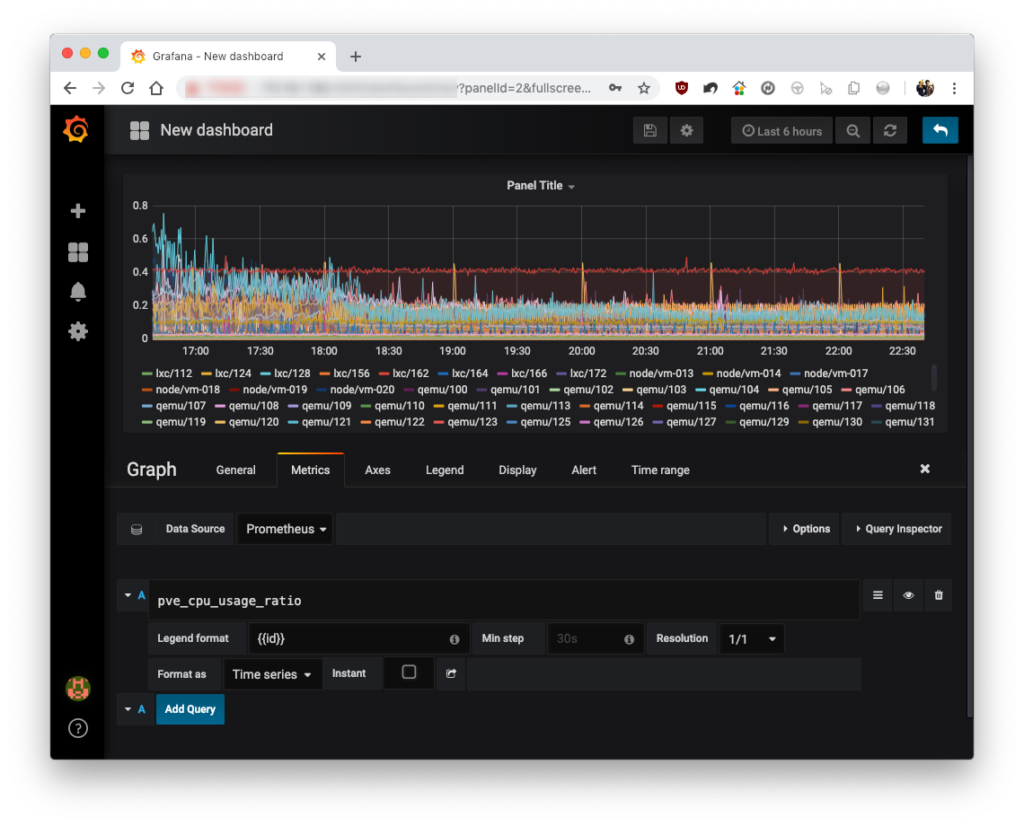Click the qemu/104 legend color swatch
1024x826 pixels.
click(x=701, y=390)
